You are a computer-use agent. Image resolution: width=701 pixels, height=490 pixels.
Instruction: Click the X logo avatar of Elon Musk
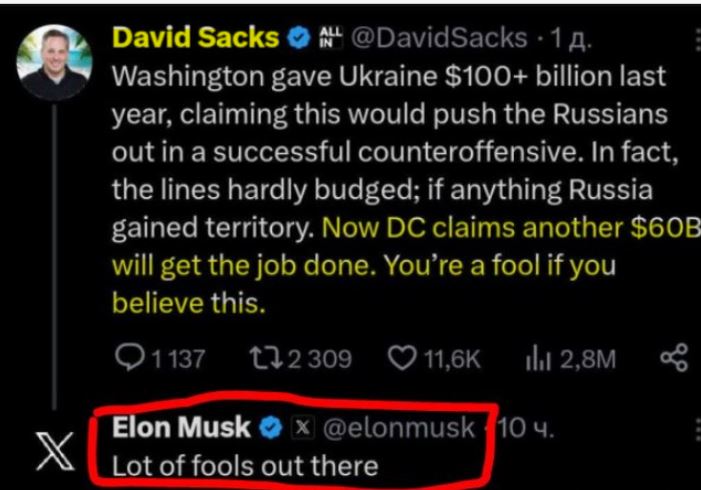(x=55, y=451)
